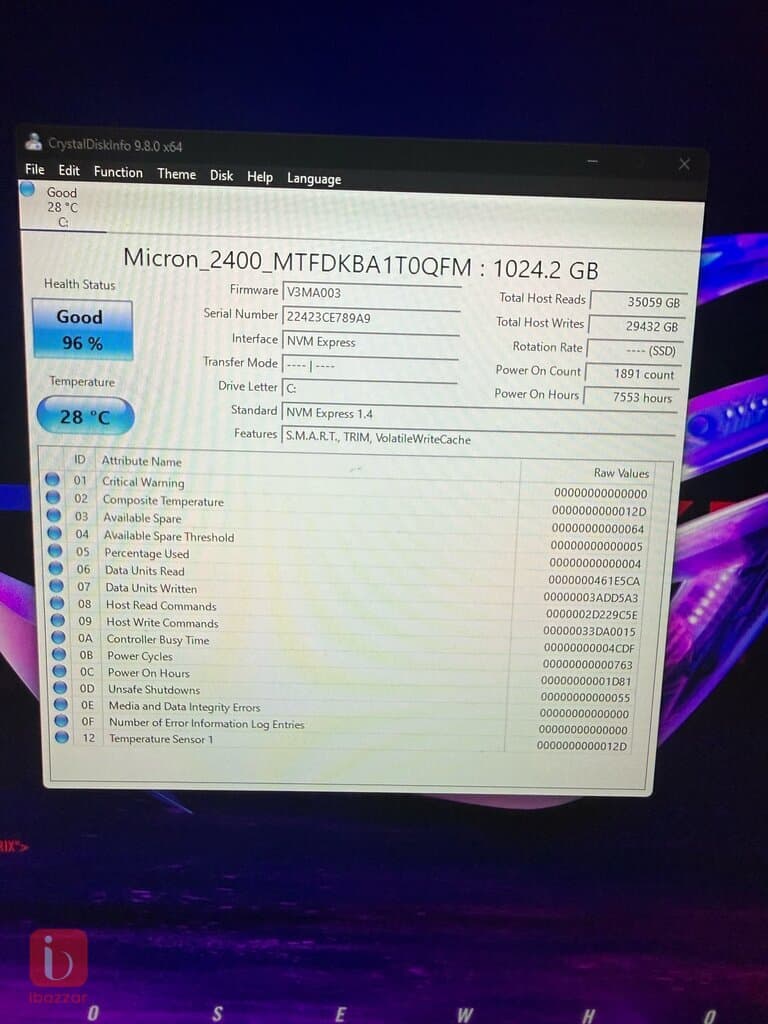Click the status dot for Power On Hours row 0C
The height and width of the screenshot is (1024, 768).
(x=59, y=671)
